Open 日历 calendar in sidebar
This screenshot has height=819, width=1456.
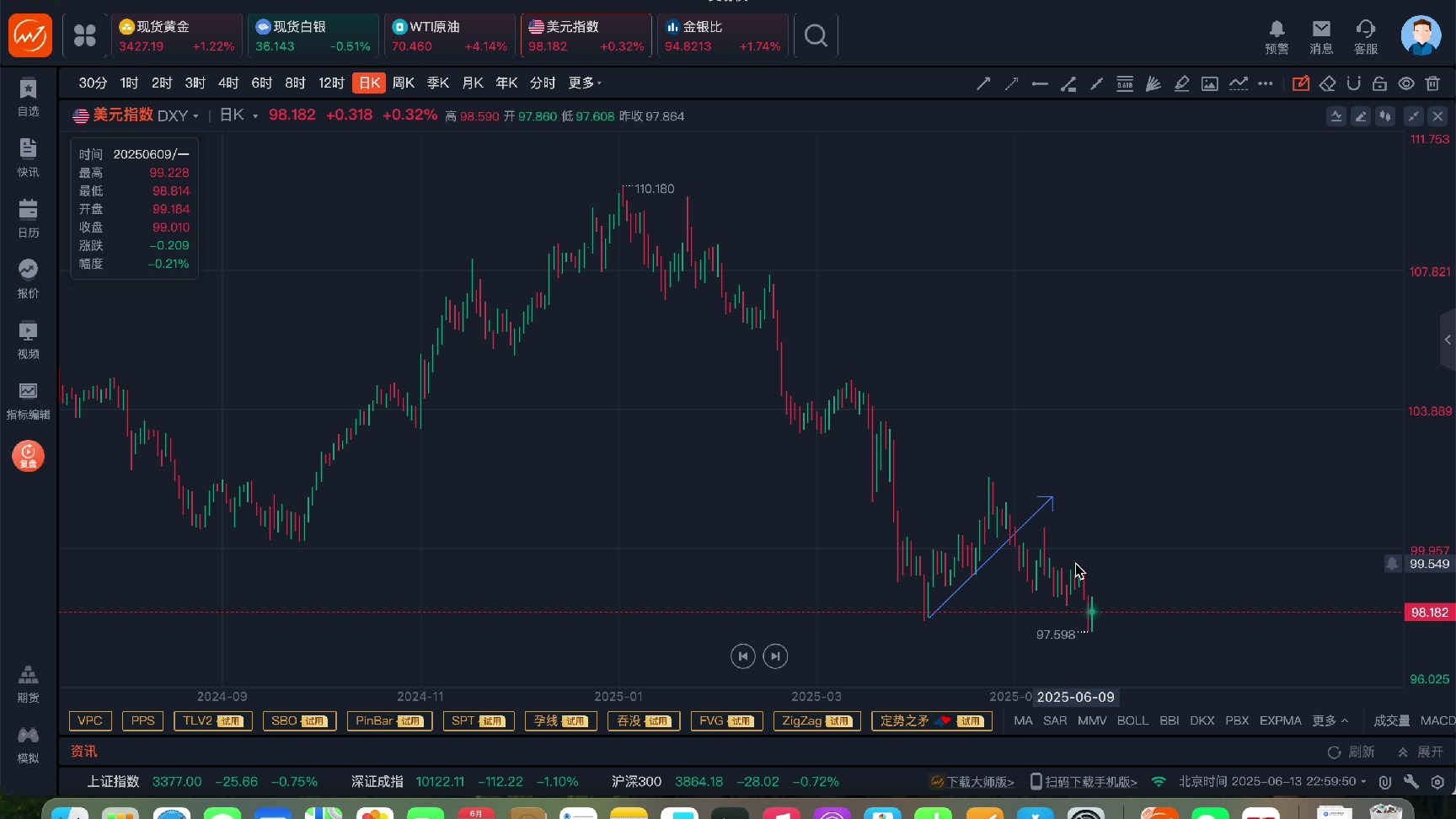point(28,219)
